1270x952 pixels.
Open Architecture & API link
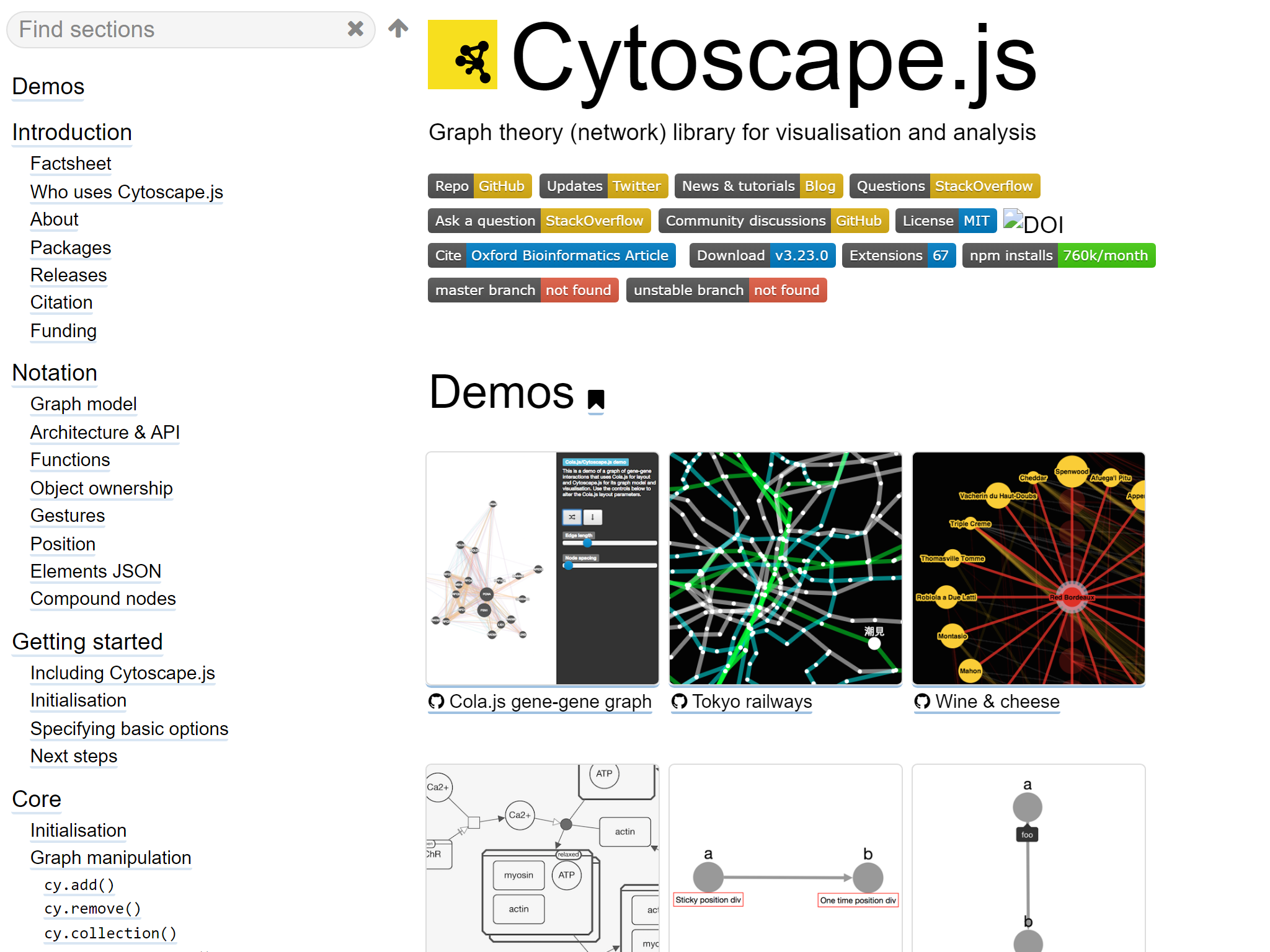point(105,433)
